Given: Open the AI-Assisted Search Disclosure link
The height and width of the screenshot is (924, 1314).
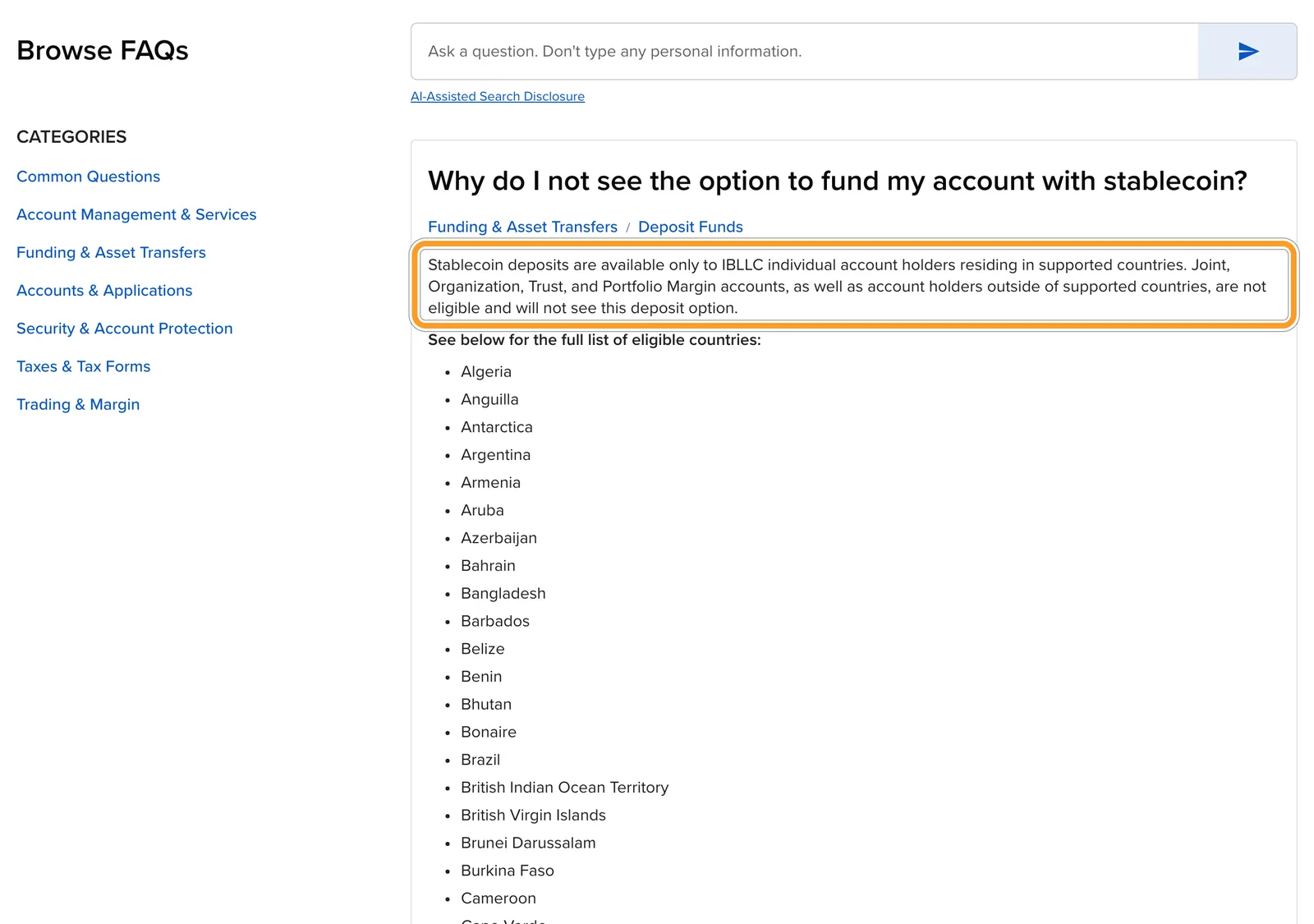Looking at the screenshot, I should [498, 96].
